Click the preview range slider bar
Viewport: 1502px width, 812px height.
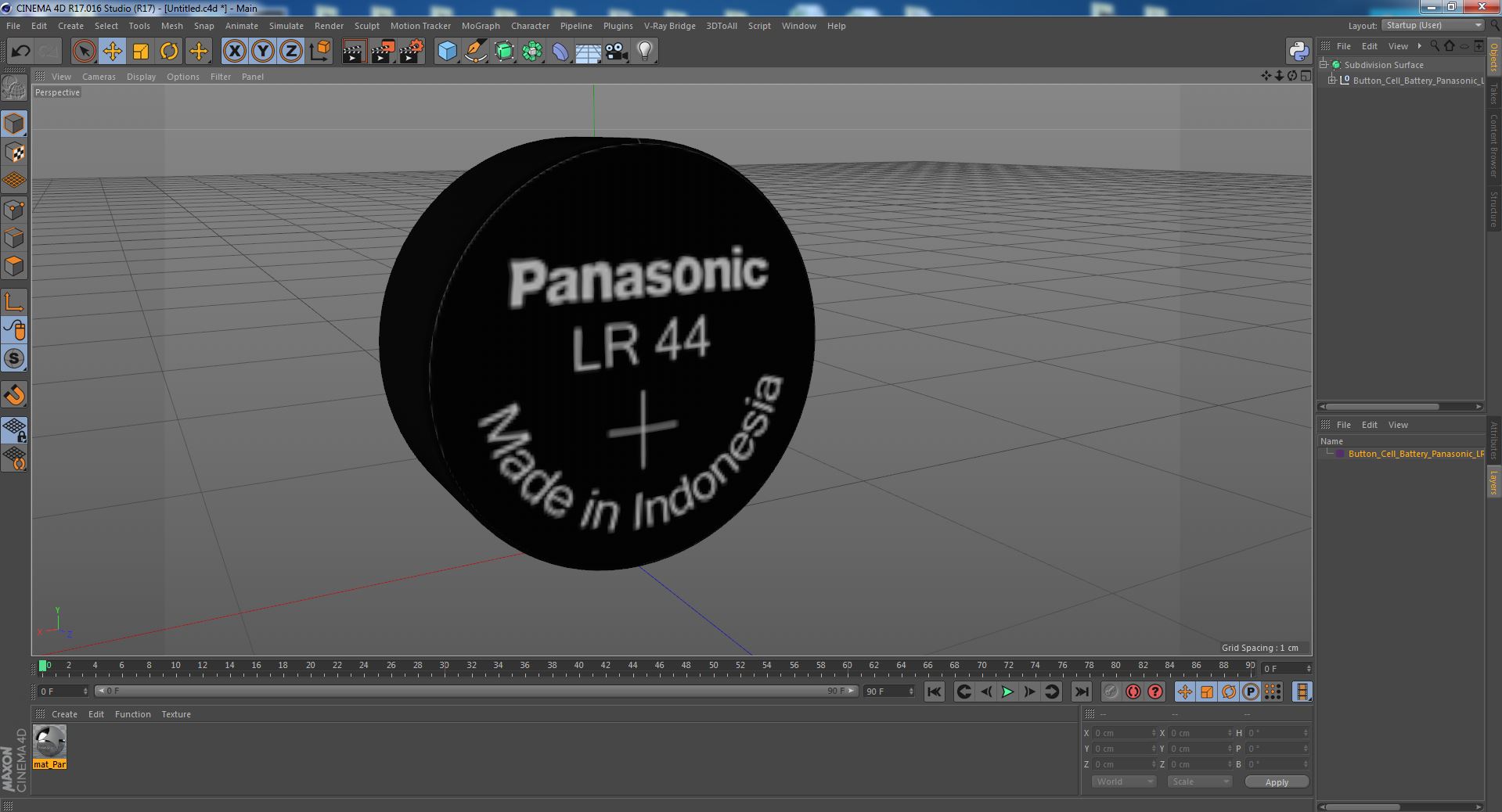pyautogui.click(x=476, y=691)
